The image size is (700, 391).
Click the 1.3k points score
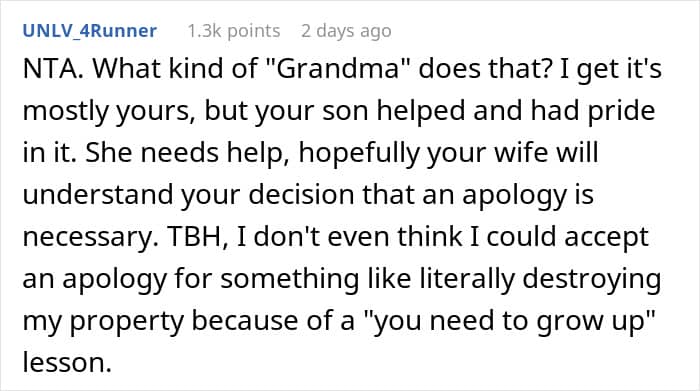(233, 31)
